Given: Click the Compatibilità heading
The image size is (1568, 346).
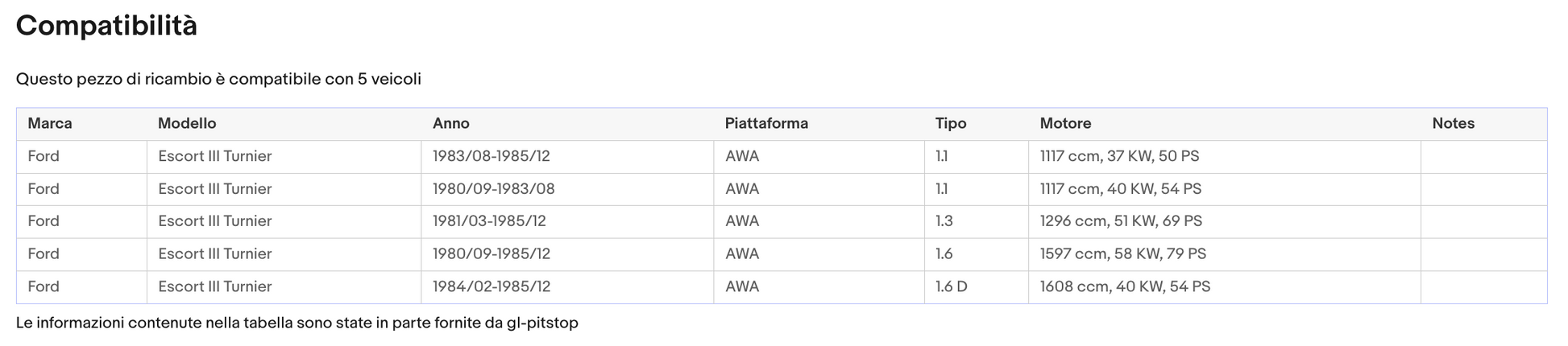Looking at the screenshot, I should click(x=106, y=26).
